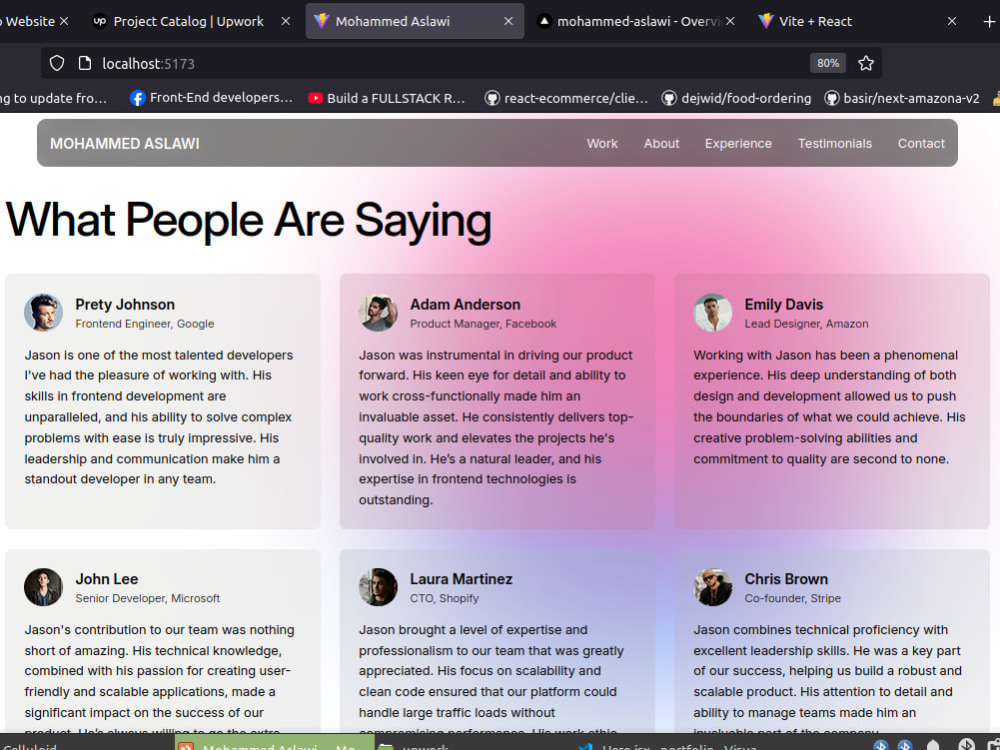Open the shield tracking protection icon
The width and height of the screenshot is (1000, 750).
click(x=57, y=63)
